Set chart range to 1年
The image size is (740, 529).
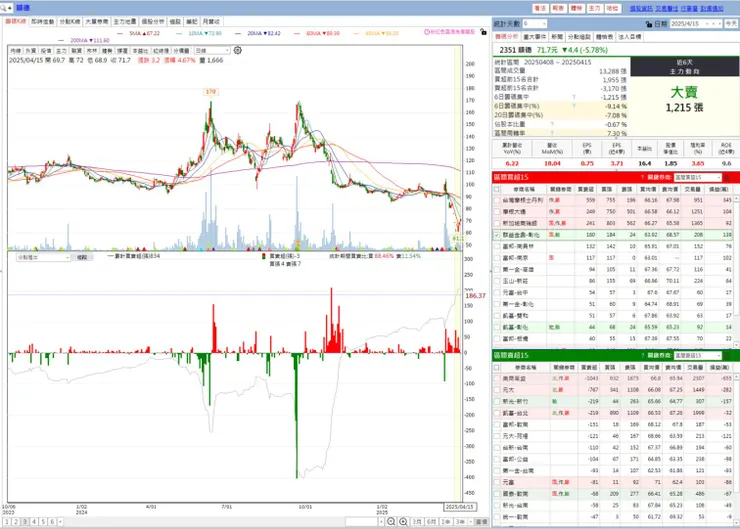pyautogui.click(x=446, y=521)
